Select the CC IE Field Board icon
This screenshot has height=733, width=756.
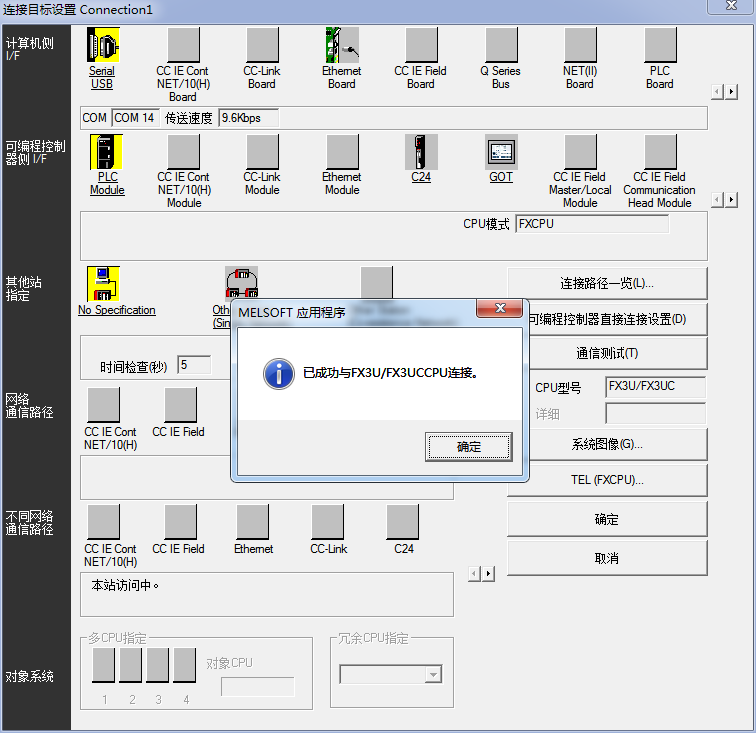click(421, 45)
